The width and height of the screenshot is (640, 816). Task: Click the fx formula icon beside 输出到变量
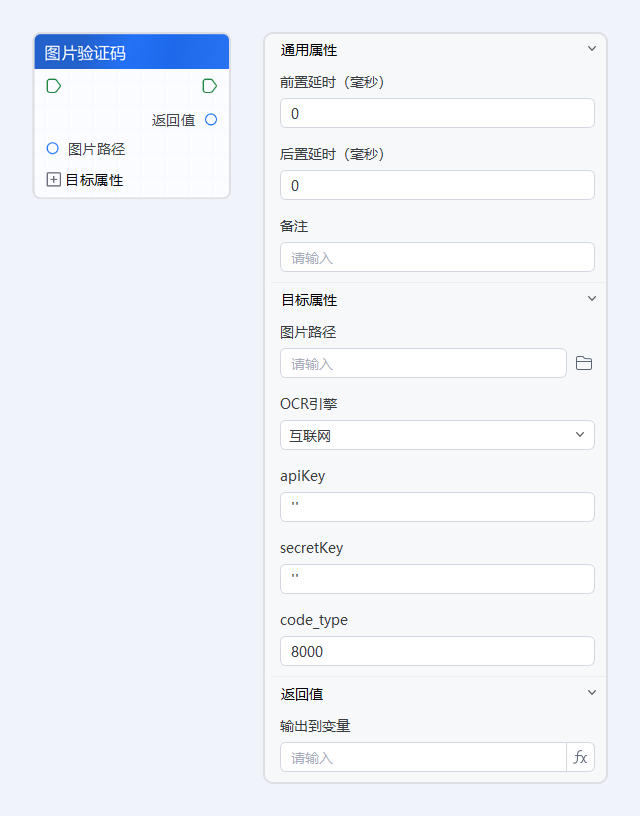580,757
